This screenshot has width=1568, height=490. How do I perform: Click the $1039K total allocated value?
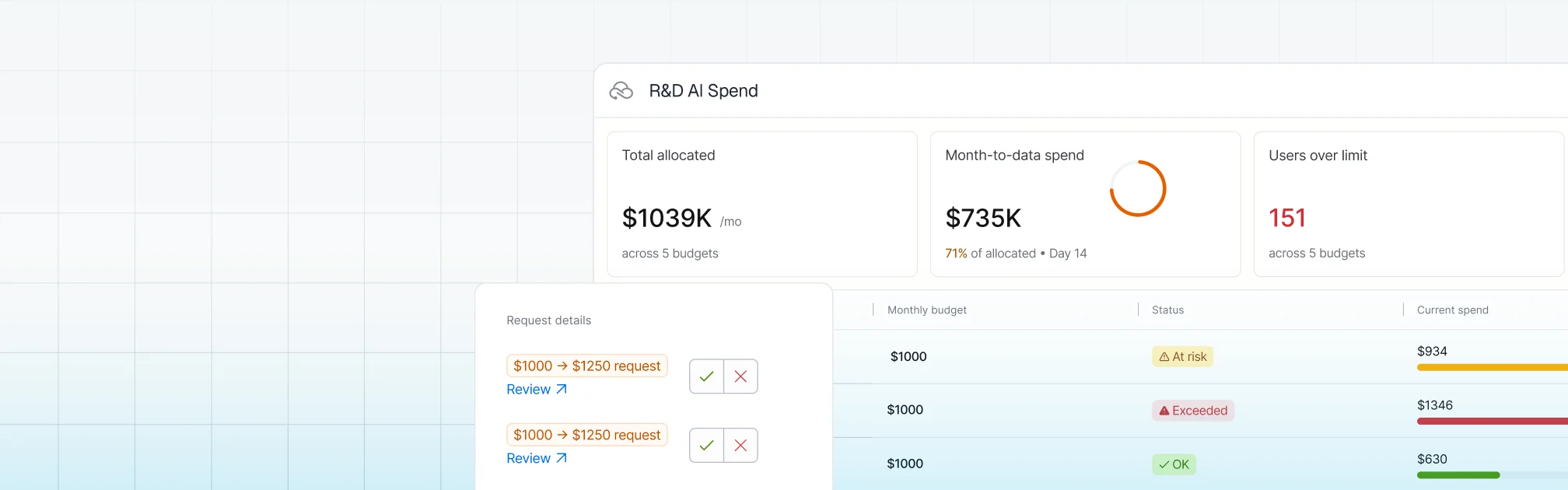coord(667,219)
